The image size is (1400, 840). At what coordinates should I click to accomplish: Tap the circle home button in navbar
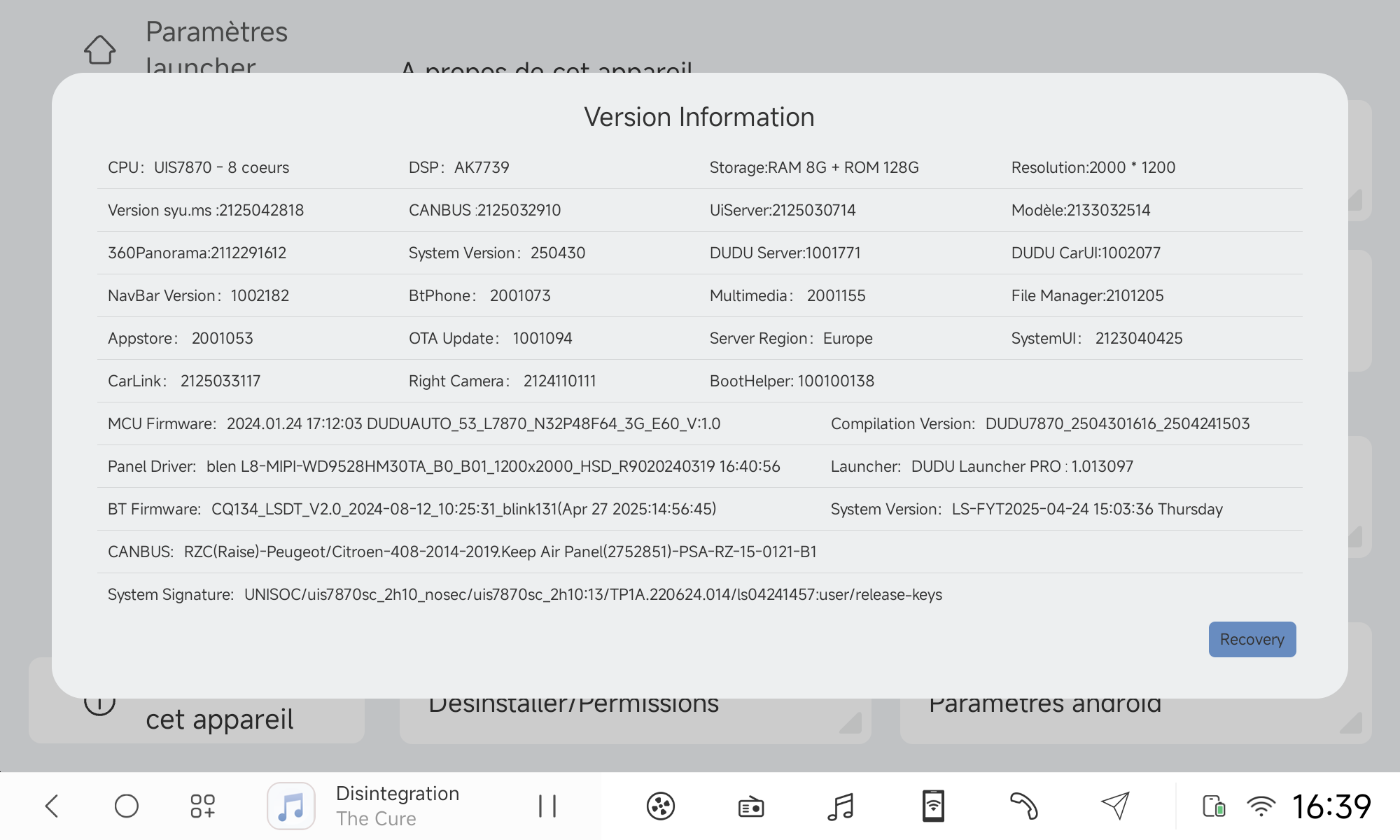(127, 806)
